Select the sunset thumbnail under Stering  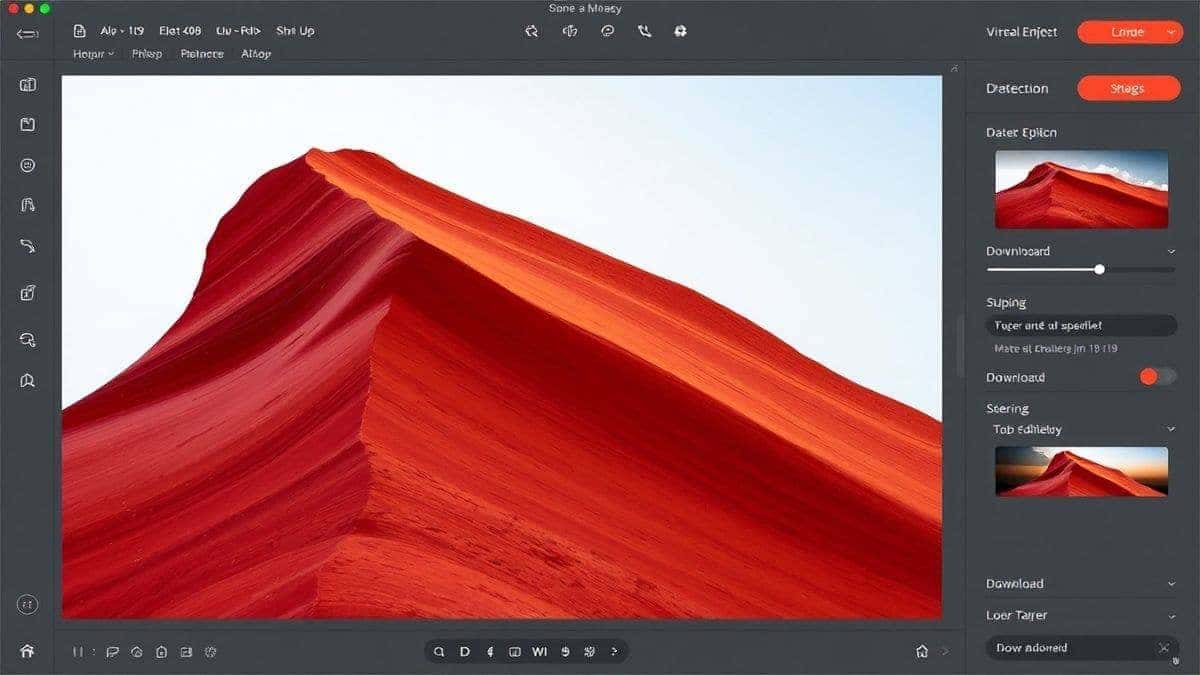coord(1081,472)
